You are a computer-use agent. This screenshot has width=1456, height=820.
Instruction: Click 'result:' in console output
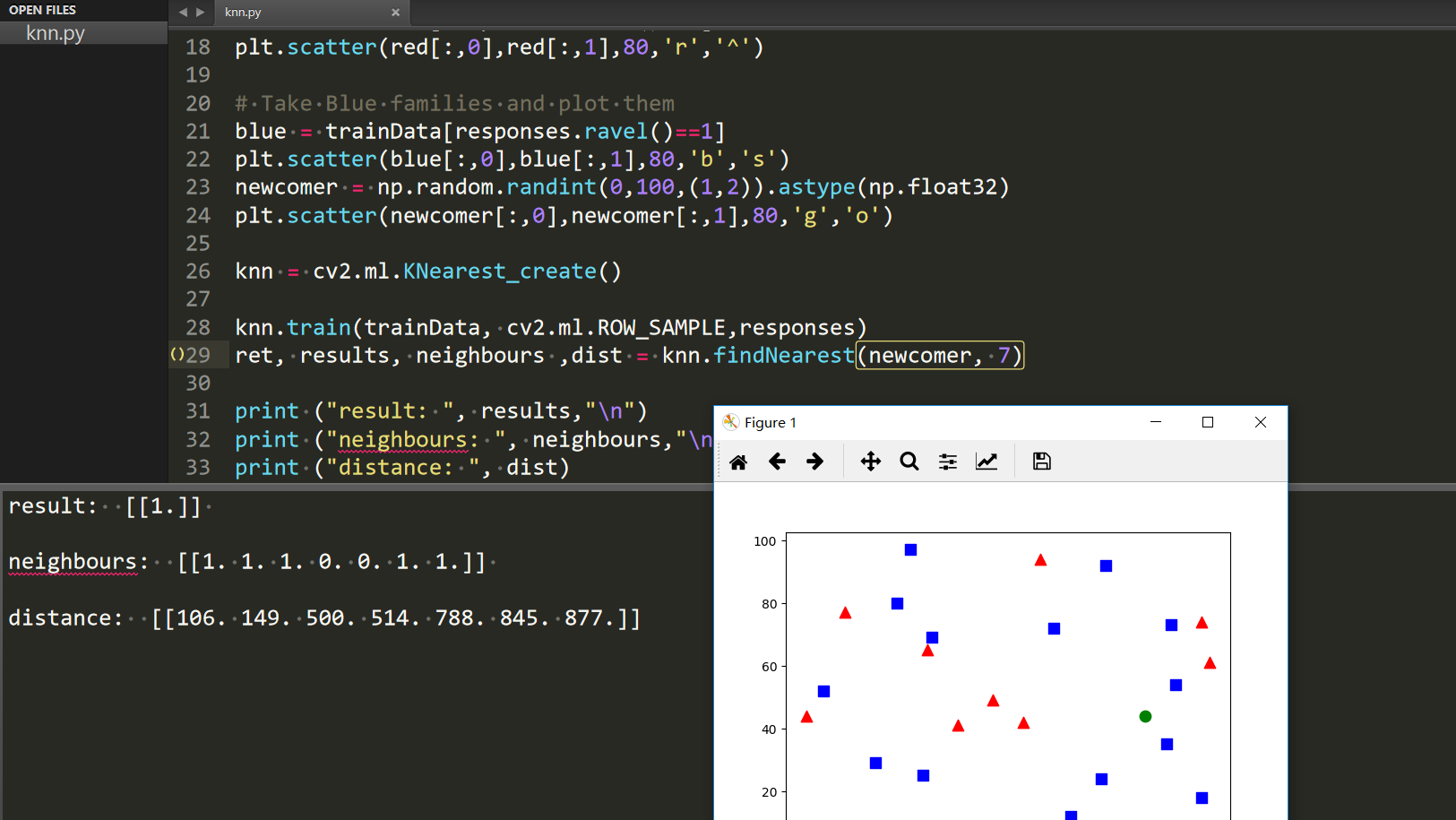point(52,505)
